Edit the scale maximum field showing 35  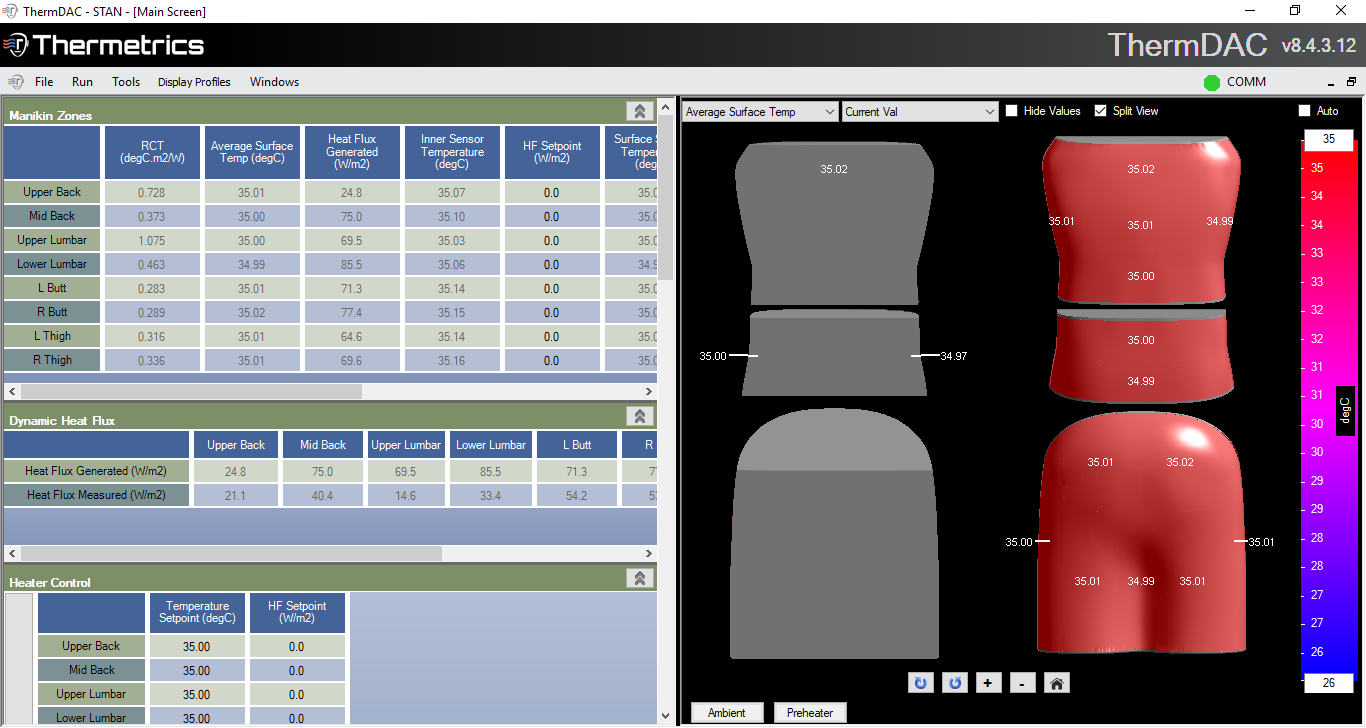point(1328,139)
